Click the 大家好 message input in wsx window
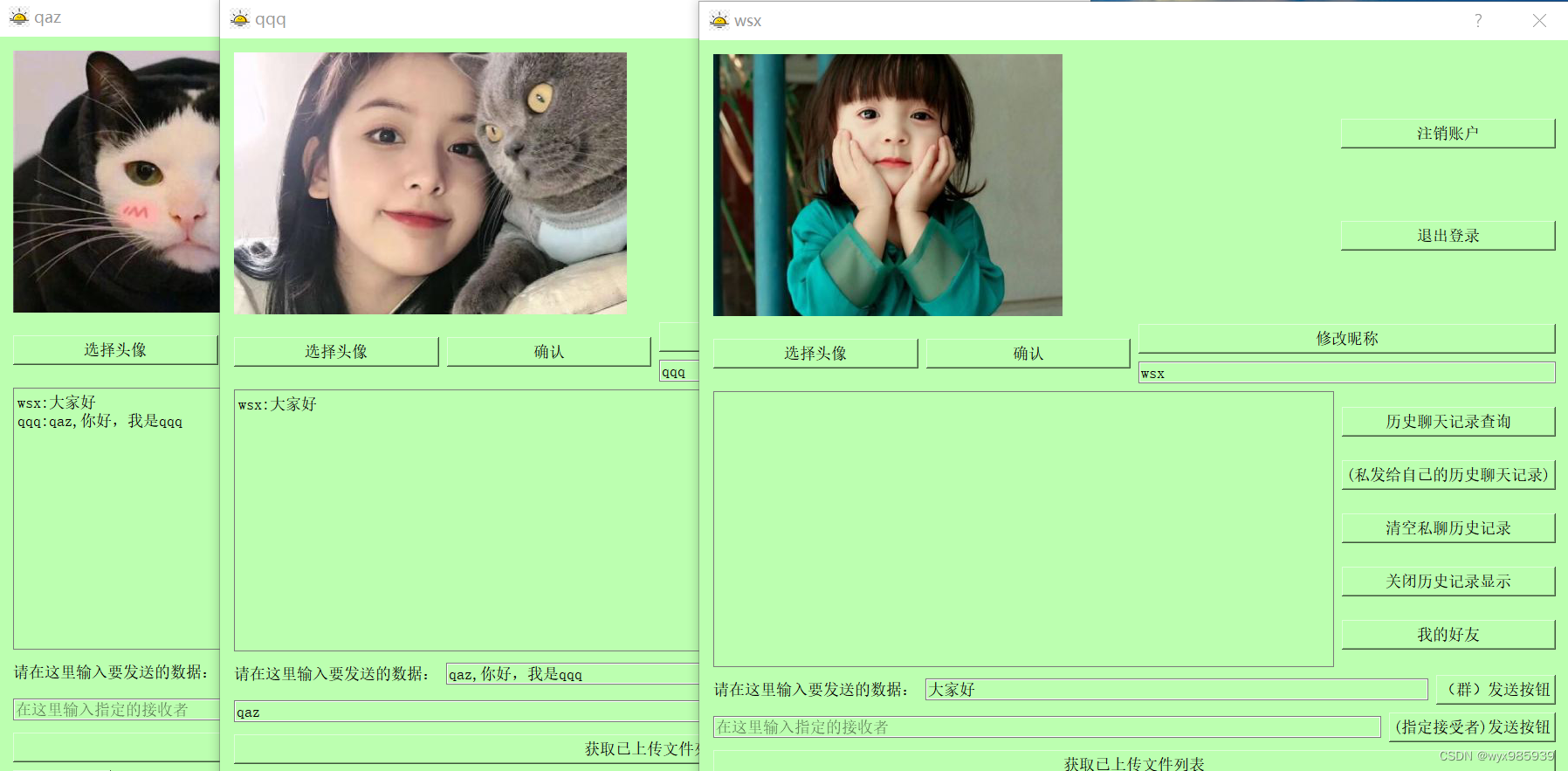1568x771 pixels. click(x=1176, y=689)
